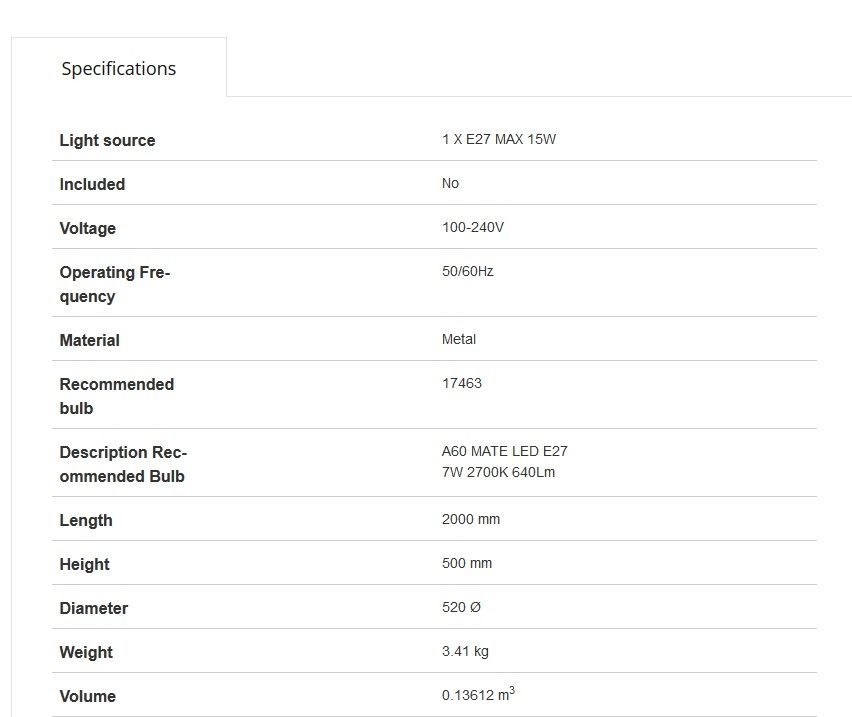Select the Description Recommended Bulb label
Viewport: 852px width, 717px height.
coord(123,464)
